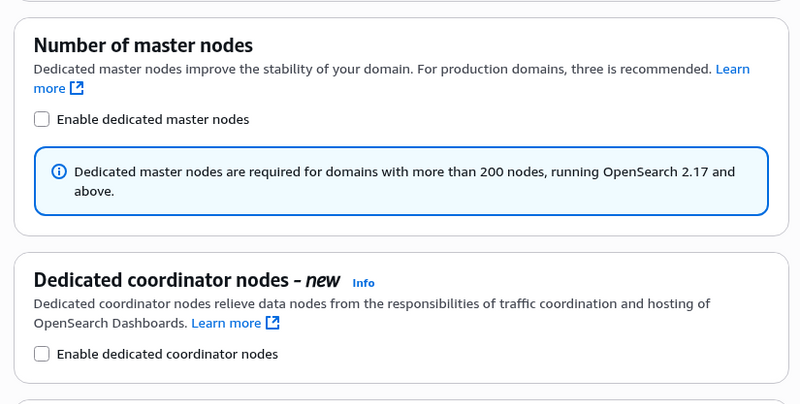Image resolution: width=800 pixels, height=404 pixels.
Task: Click the info circle icon in blue alert
Action: [x=59, y=171]
